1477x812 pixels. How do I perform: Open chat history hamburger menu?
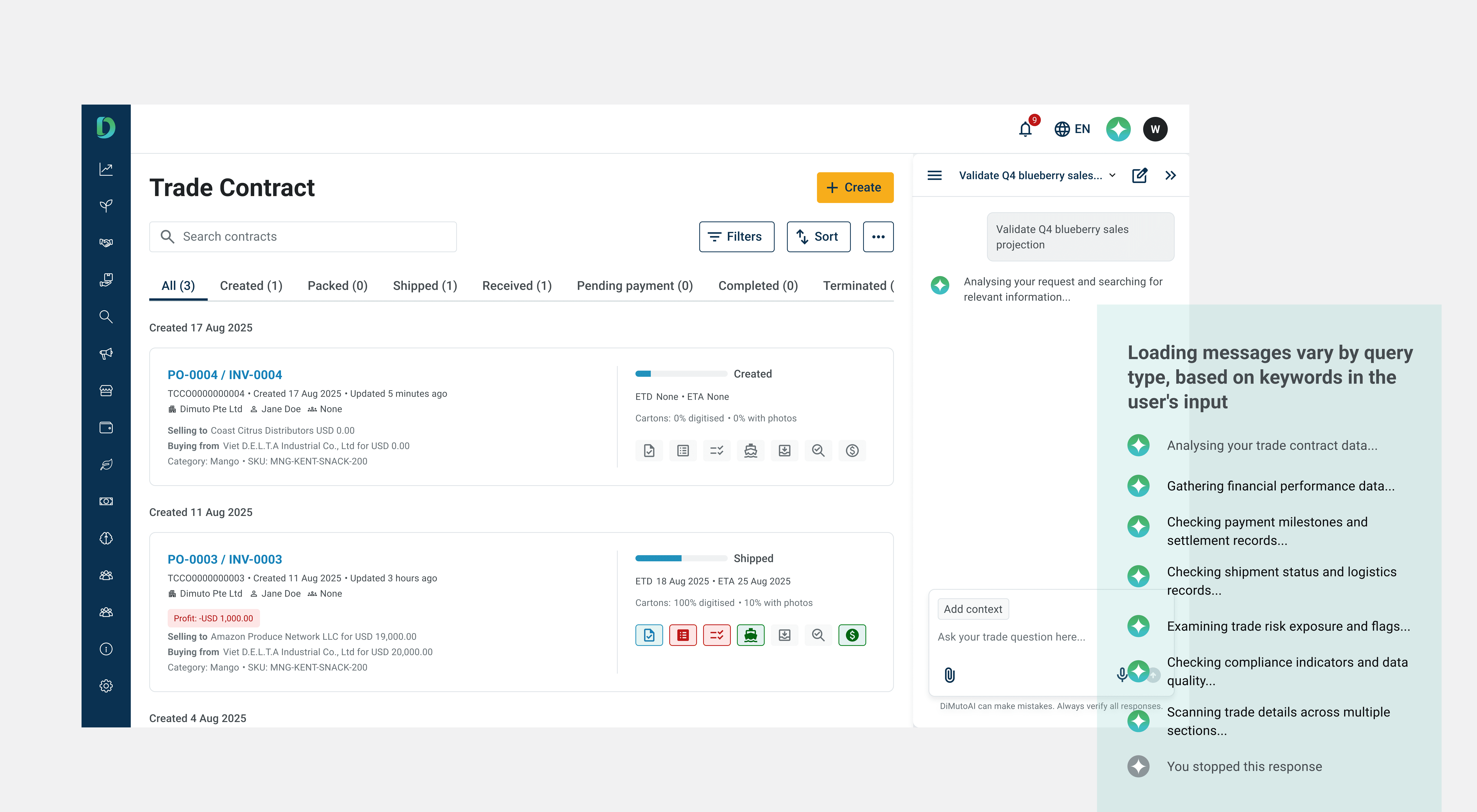coord(935,175)
